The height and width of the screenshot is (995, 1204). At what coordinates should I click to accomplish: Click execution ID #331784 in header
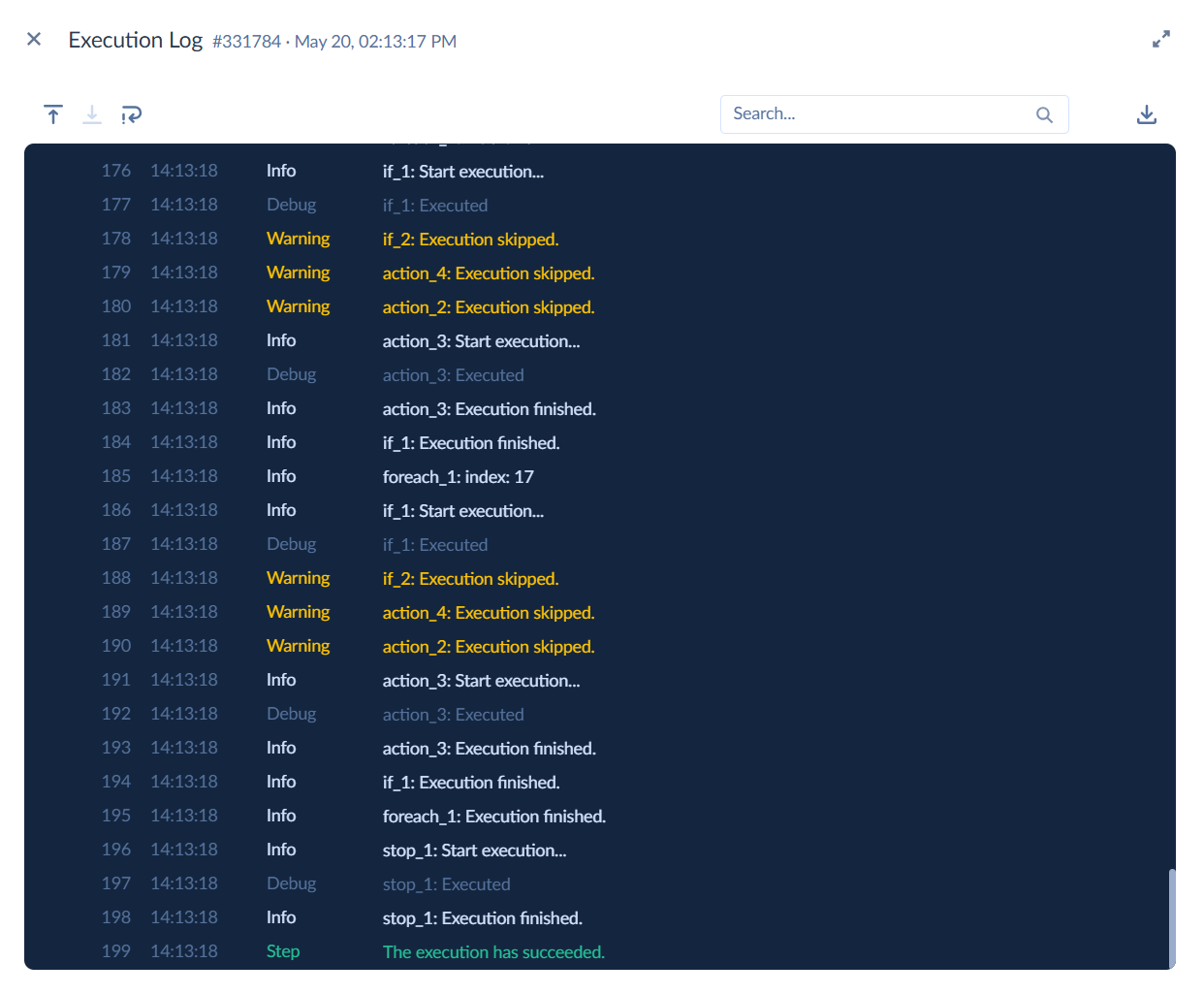247,42
